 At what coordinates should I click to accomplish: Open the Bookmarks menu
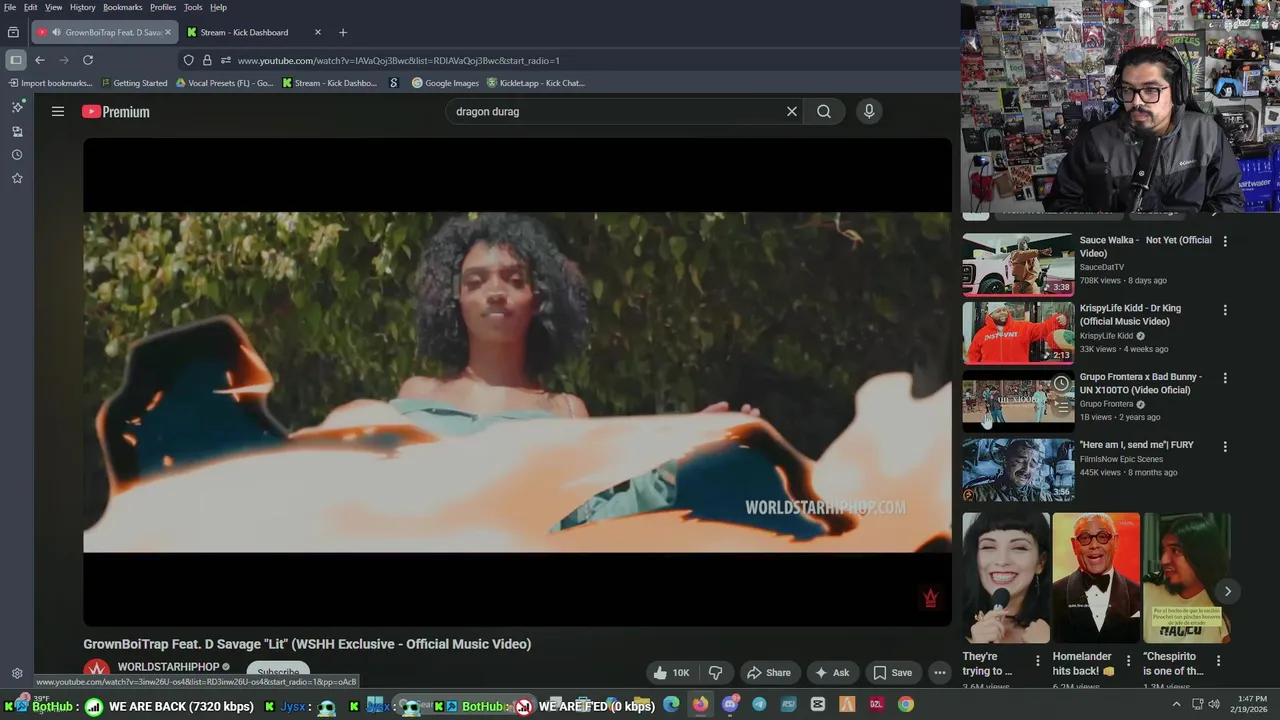(x=123, y=7)
